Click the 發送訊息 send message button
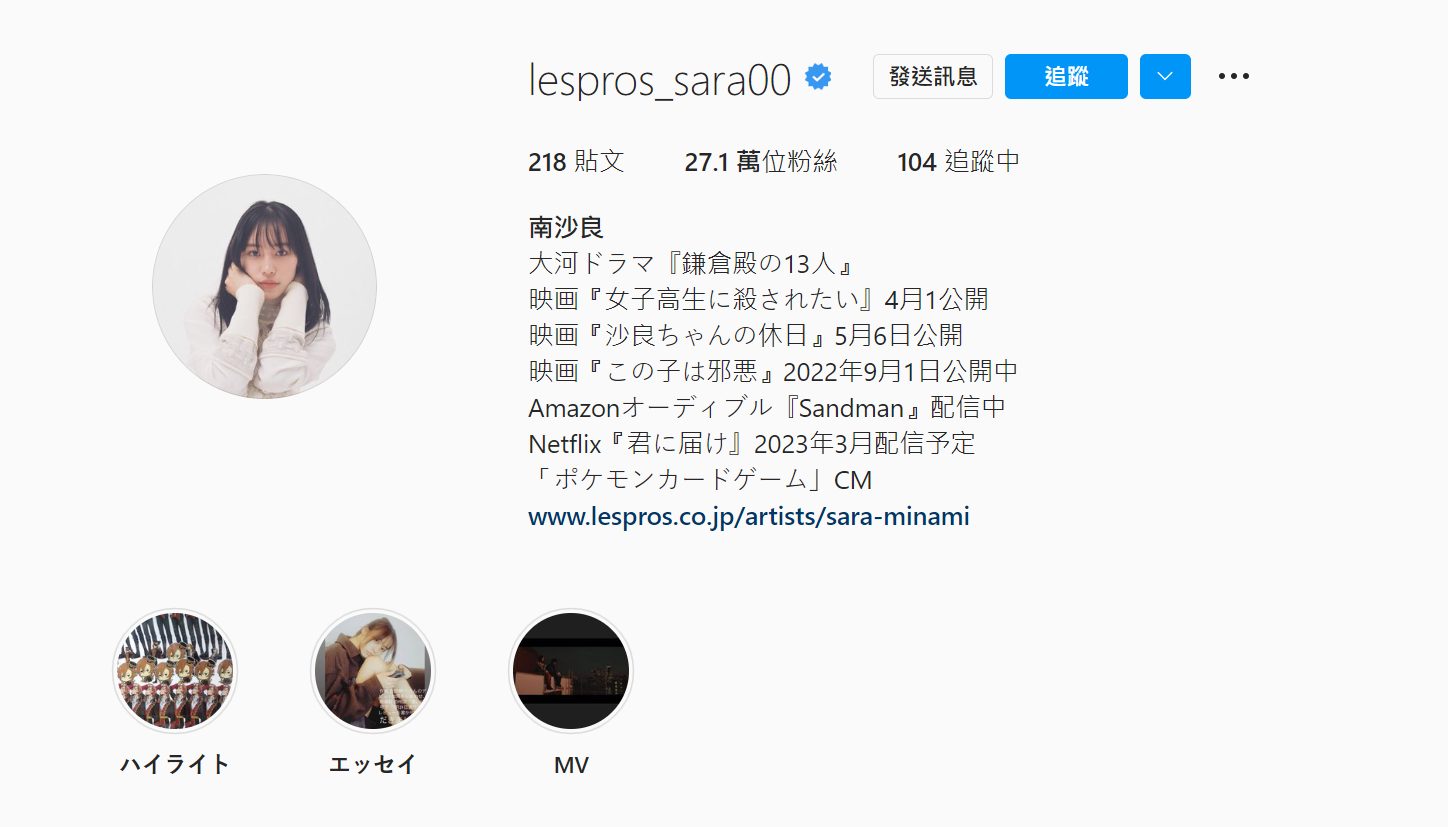 pos(933,76)
